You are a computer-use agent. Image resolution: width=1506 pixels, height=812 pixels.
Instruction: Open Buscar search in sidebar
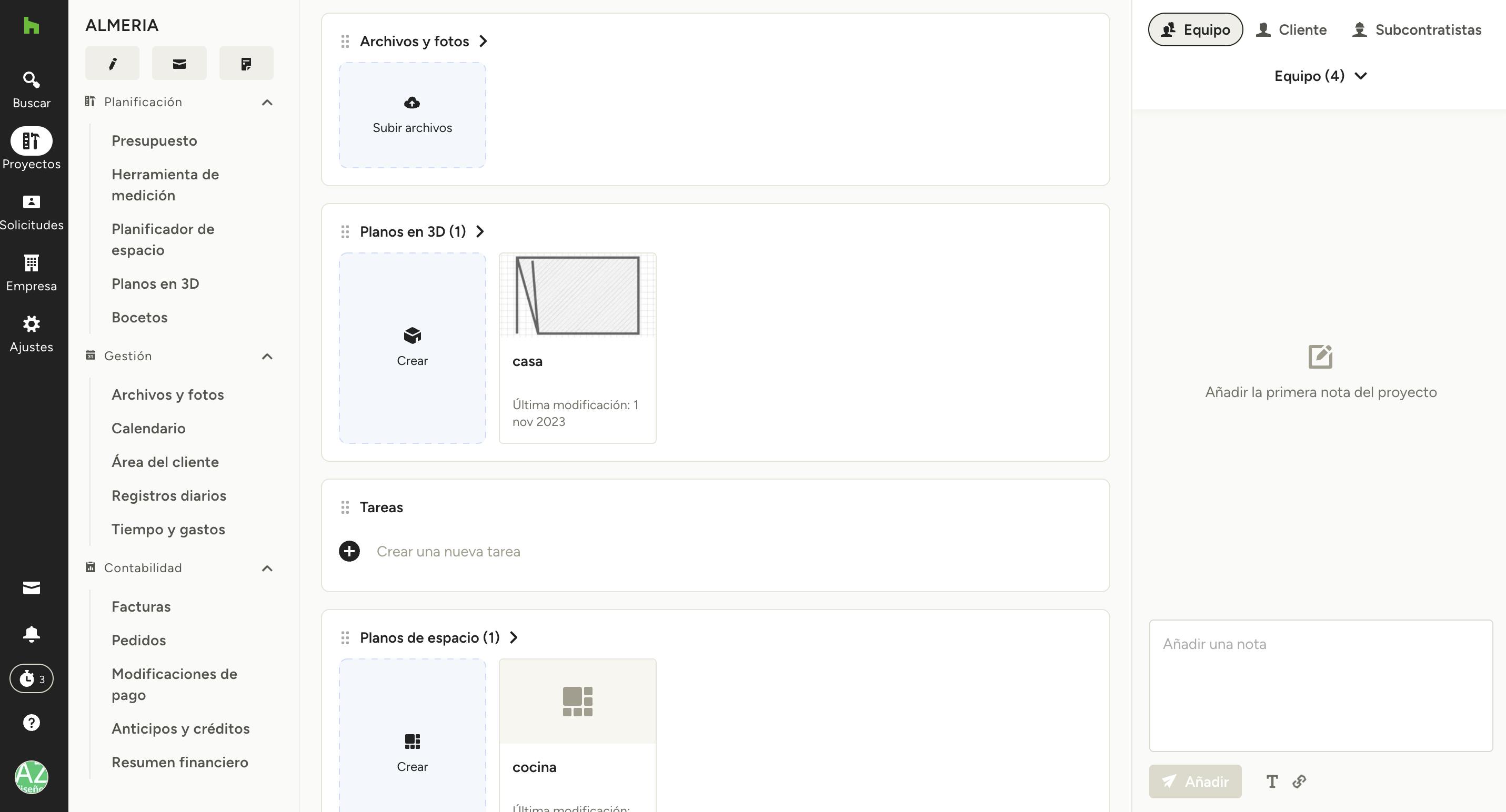(31, 89)
